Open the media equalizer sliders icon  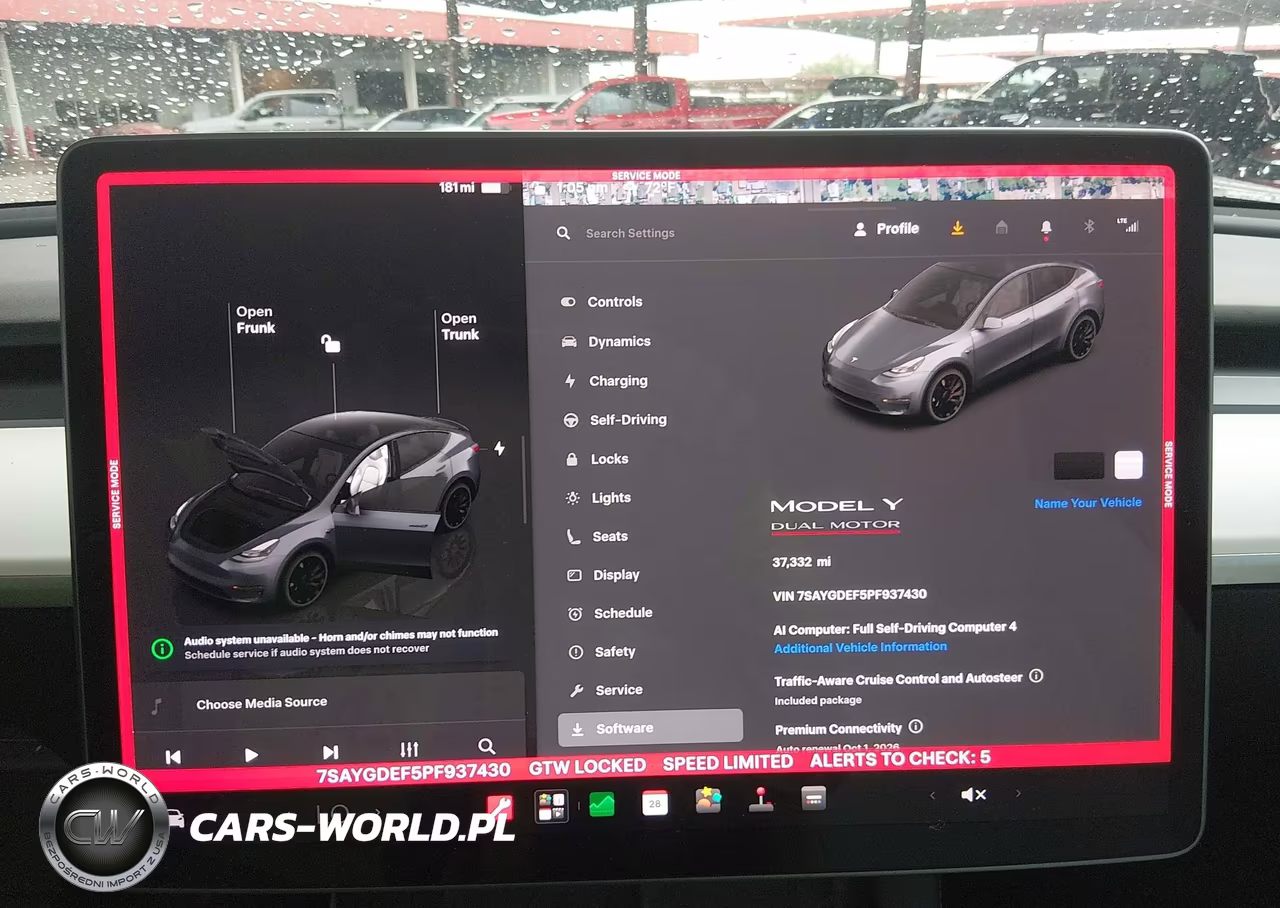(409, 749)
